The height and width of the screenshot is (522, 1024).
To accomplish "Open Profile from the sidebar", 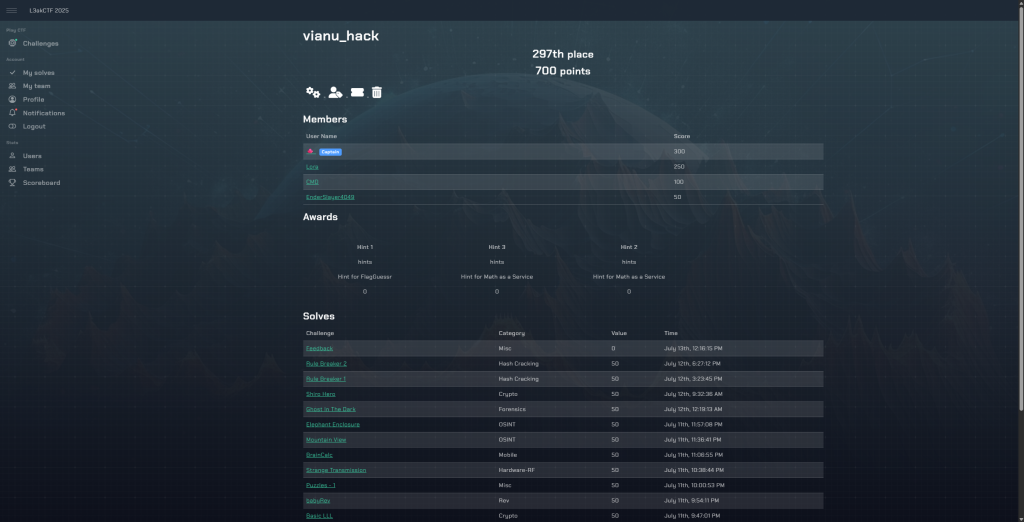I will click(x=33, y=100).
